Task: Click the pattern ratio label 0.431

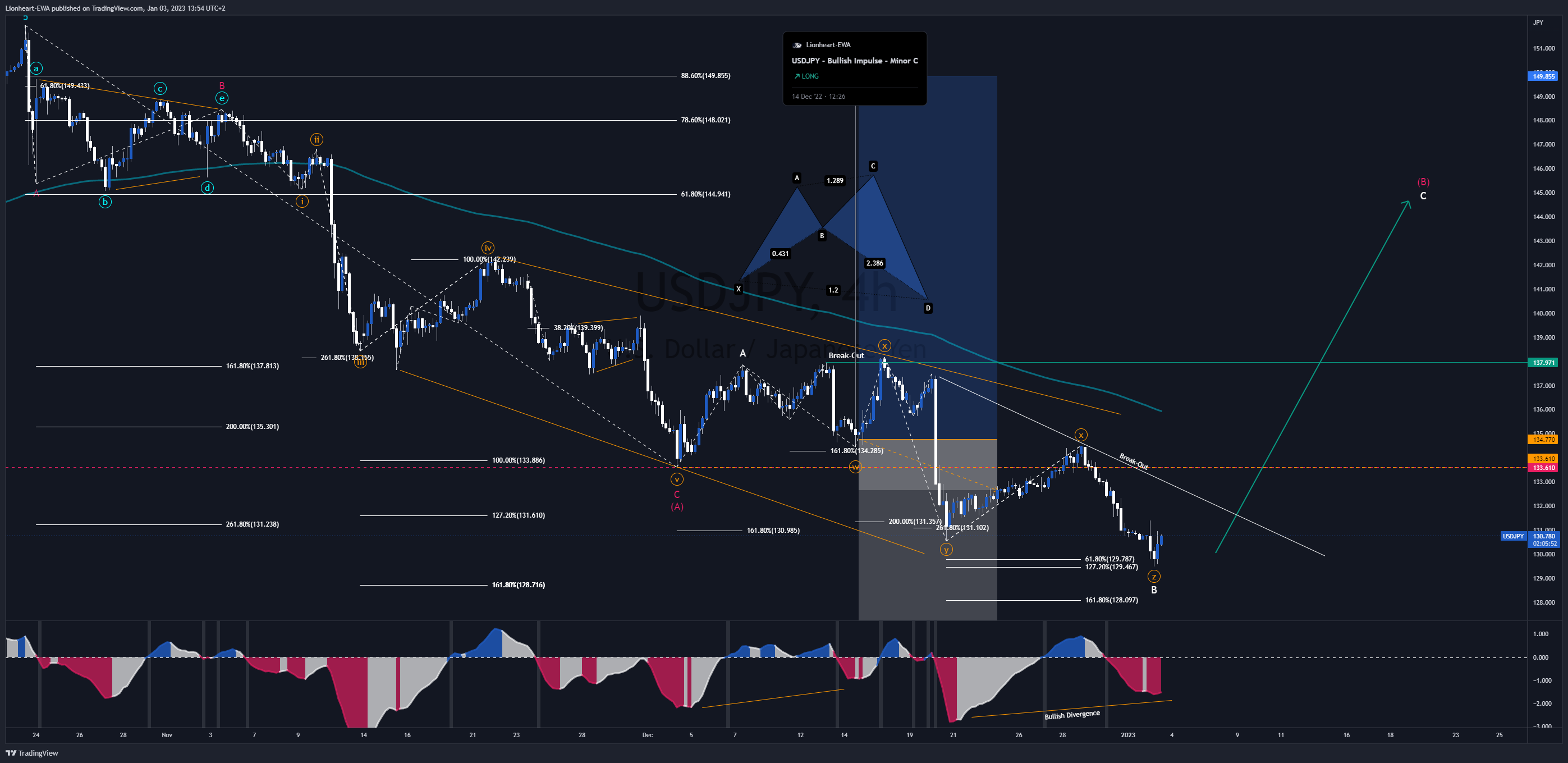Action: (780, 253)
